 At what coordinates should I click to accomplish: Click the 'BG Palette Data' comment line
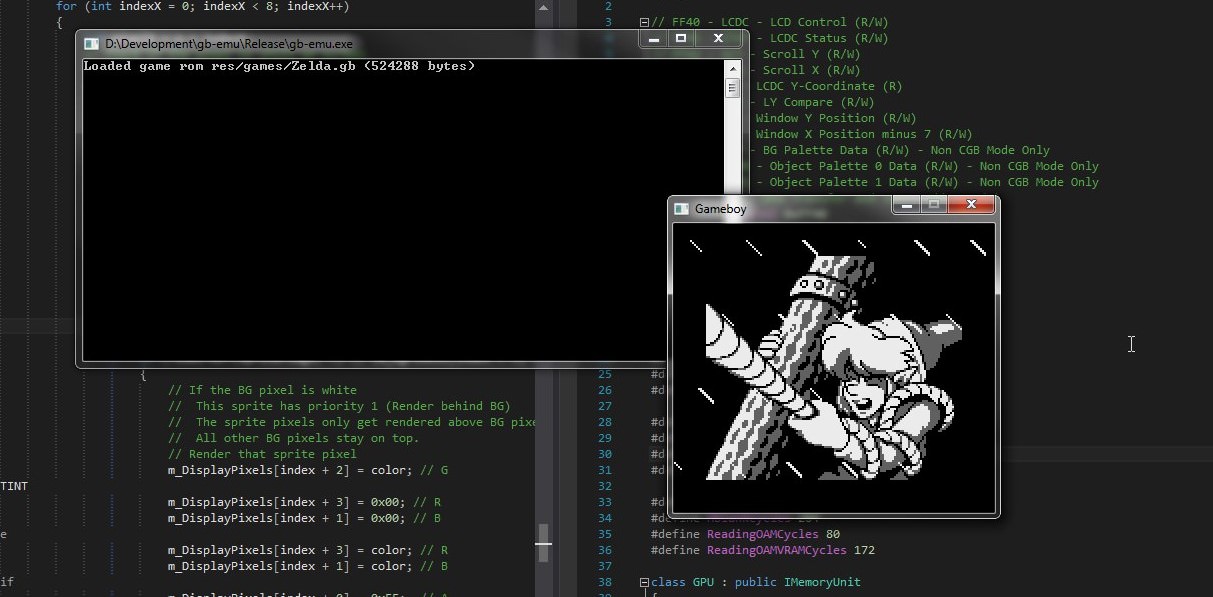point(906,150)
